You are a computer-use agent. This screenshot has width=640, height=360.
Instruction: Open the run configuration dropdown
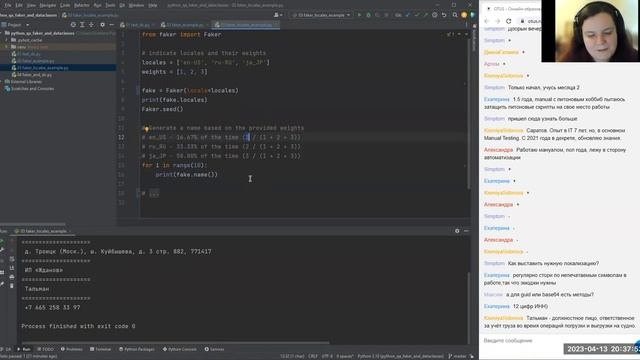[x=321, y=15]
